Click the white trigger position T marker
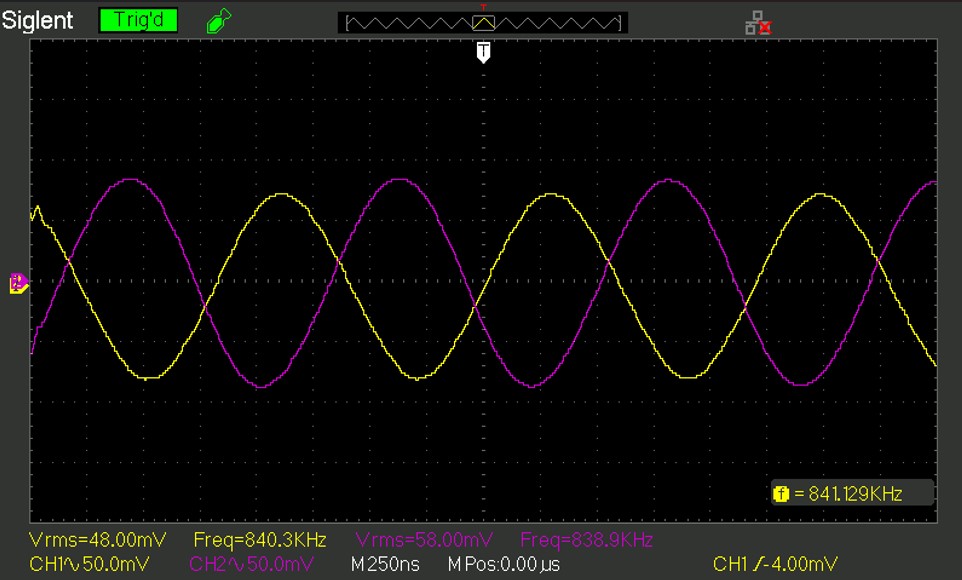Screen dimensions: 962x580 coord(483,52)
